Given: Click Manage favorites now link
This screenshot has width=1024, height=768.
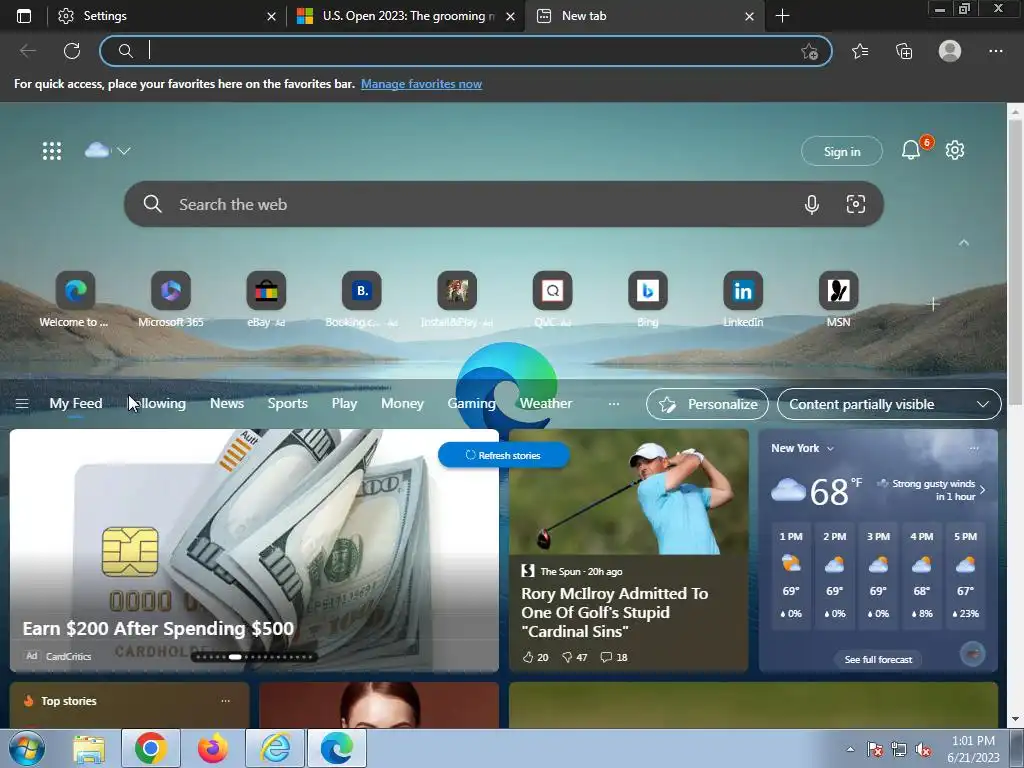Looking at the screenshot, I should tap(421, 84).
